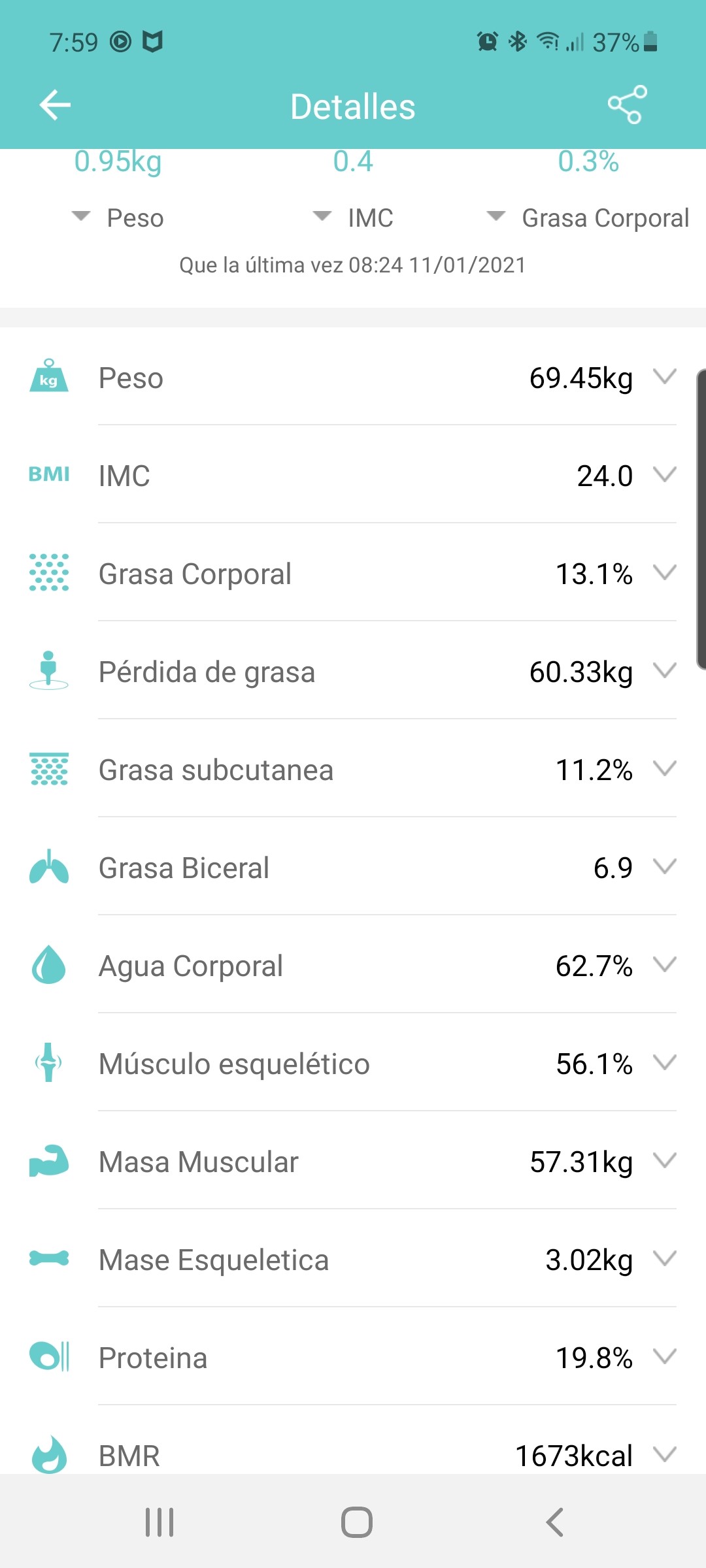This screenshot has height=1568, width=706.
Task: Expand the Grasa Corporal 13.1% chevron
Action: pos(665,572)
